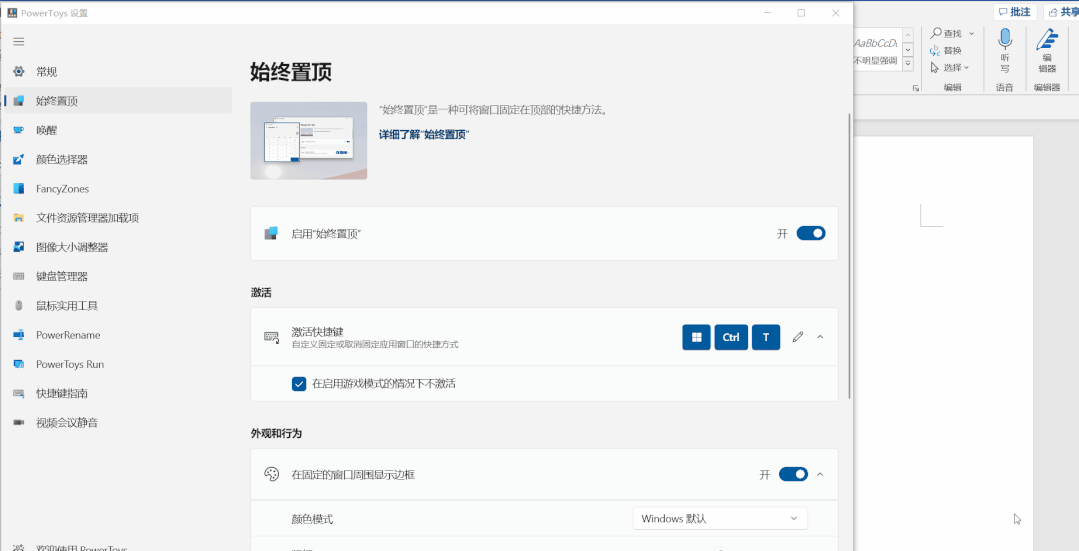Click Word's 替换 replace button
Screen dimensions: 1079x551
tap(946, 50)
